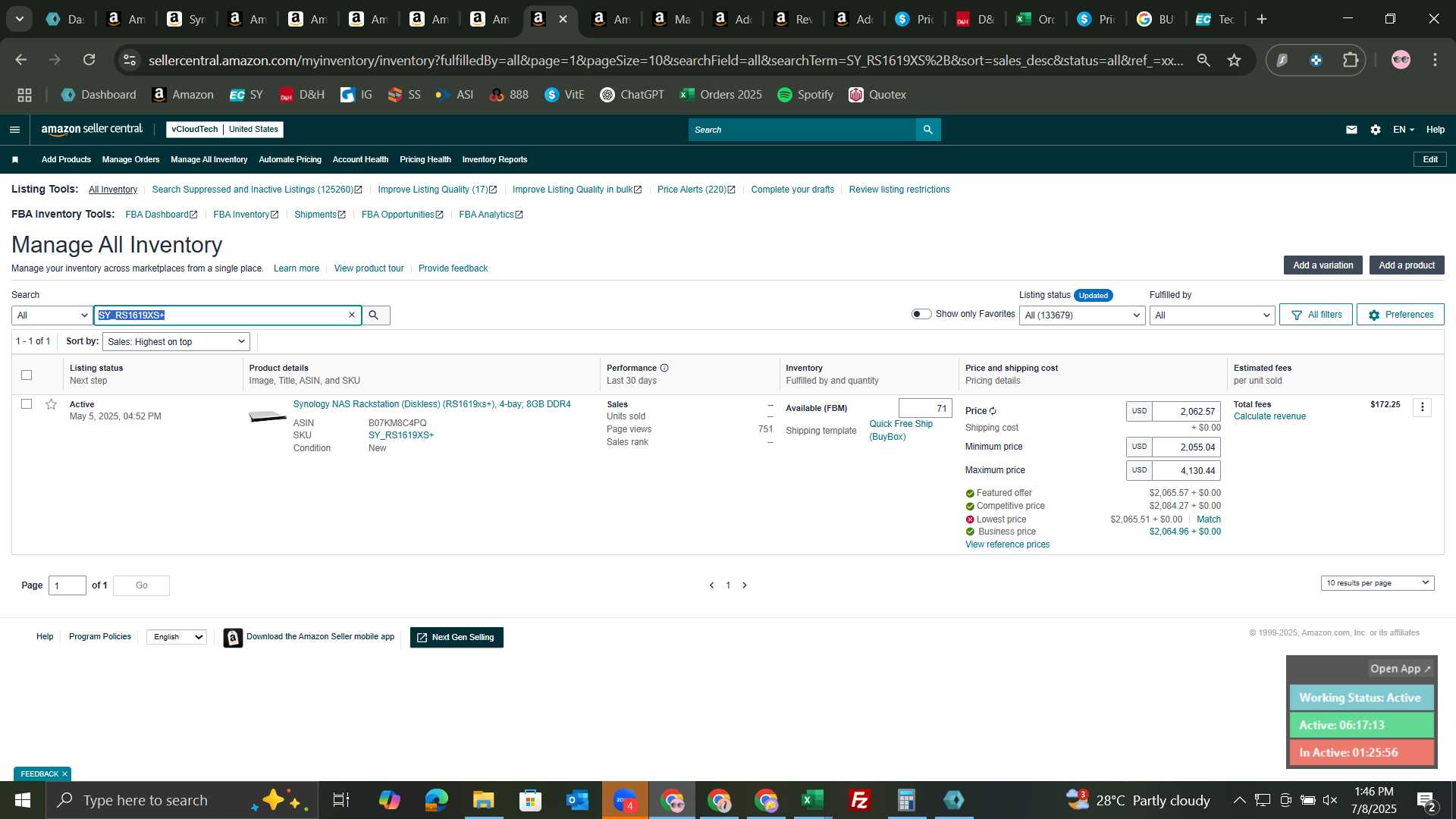Change results per page dropdown
1456x819 pixels.
pyautogui.click(x=1377, y=583)
